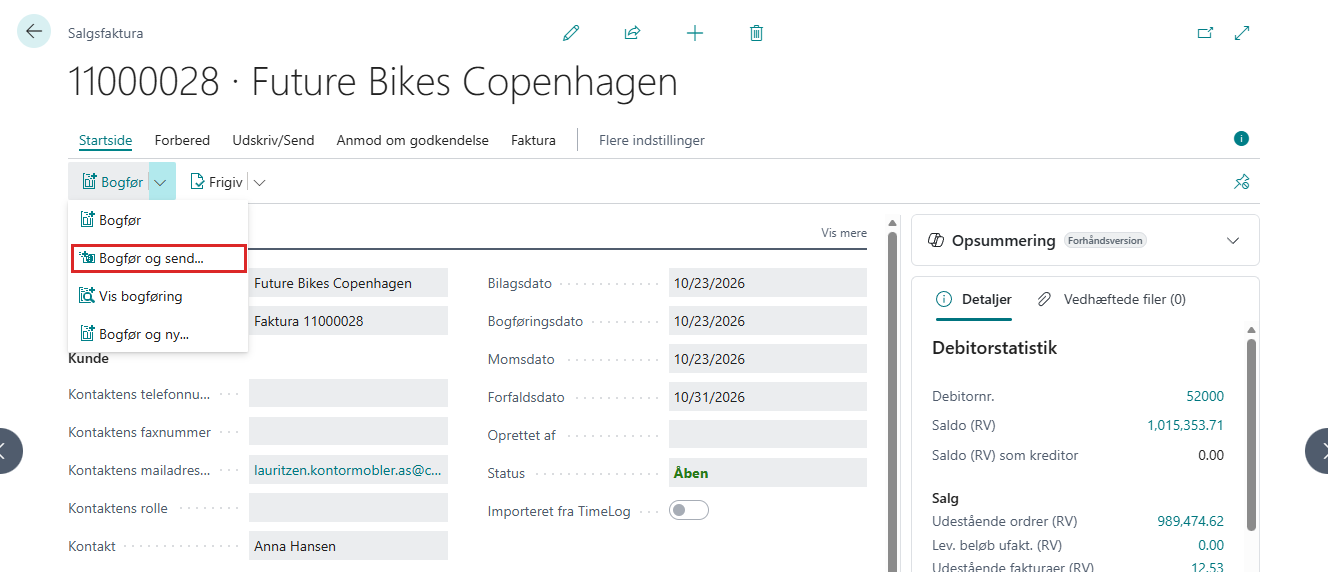Toggle Importeret fra TimeLog switch
1328x572 pixels.
pos(689,510)
